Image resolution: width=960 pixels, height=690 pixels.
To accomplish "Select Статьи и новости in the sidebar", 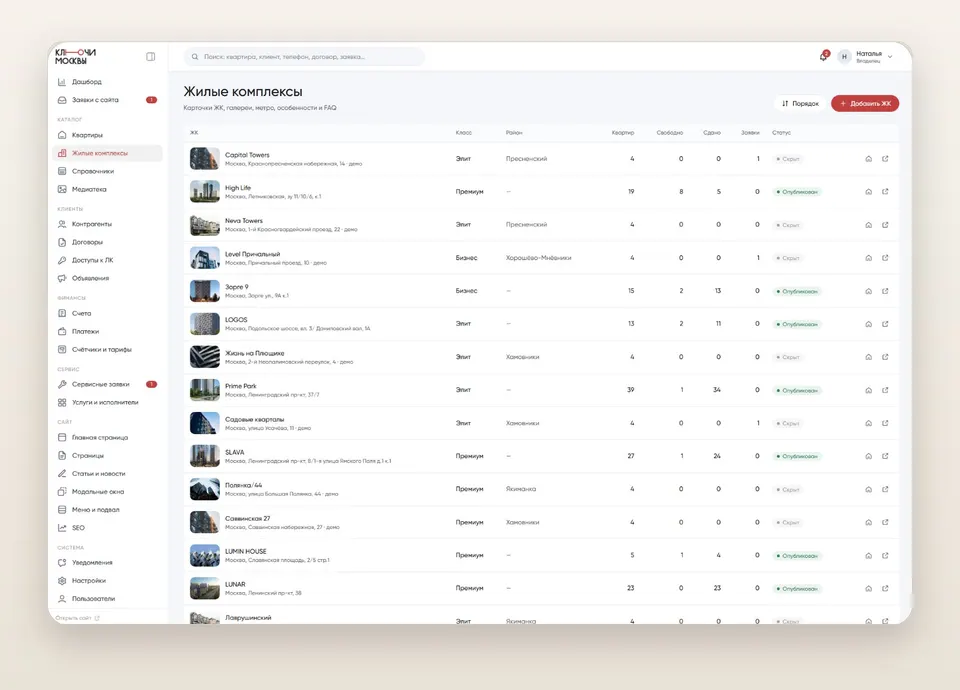I will click(108, 474).
